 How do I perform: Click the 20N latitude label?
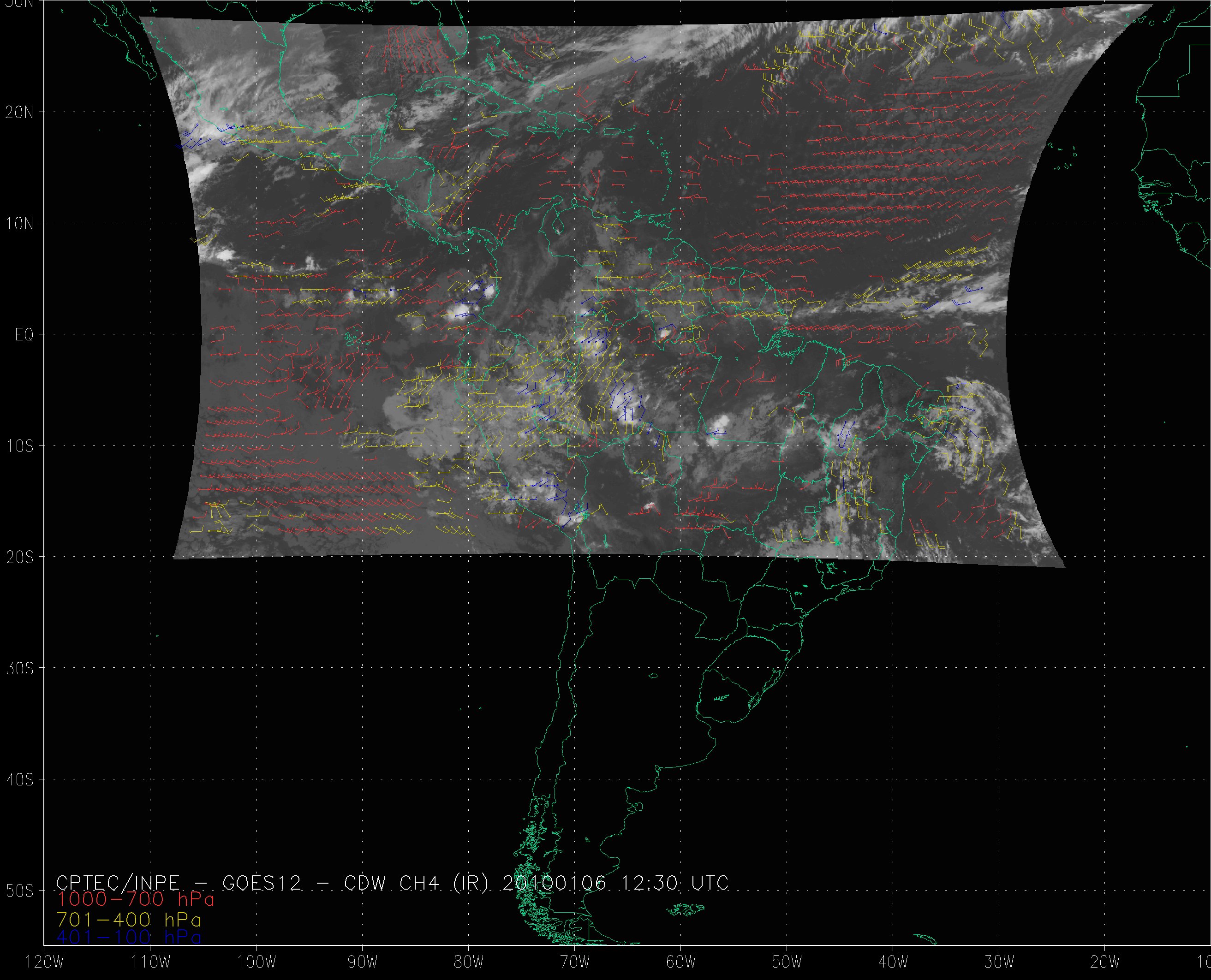[19, 113]
